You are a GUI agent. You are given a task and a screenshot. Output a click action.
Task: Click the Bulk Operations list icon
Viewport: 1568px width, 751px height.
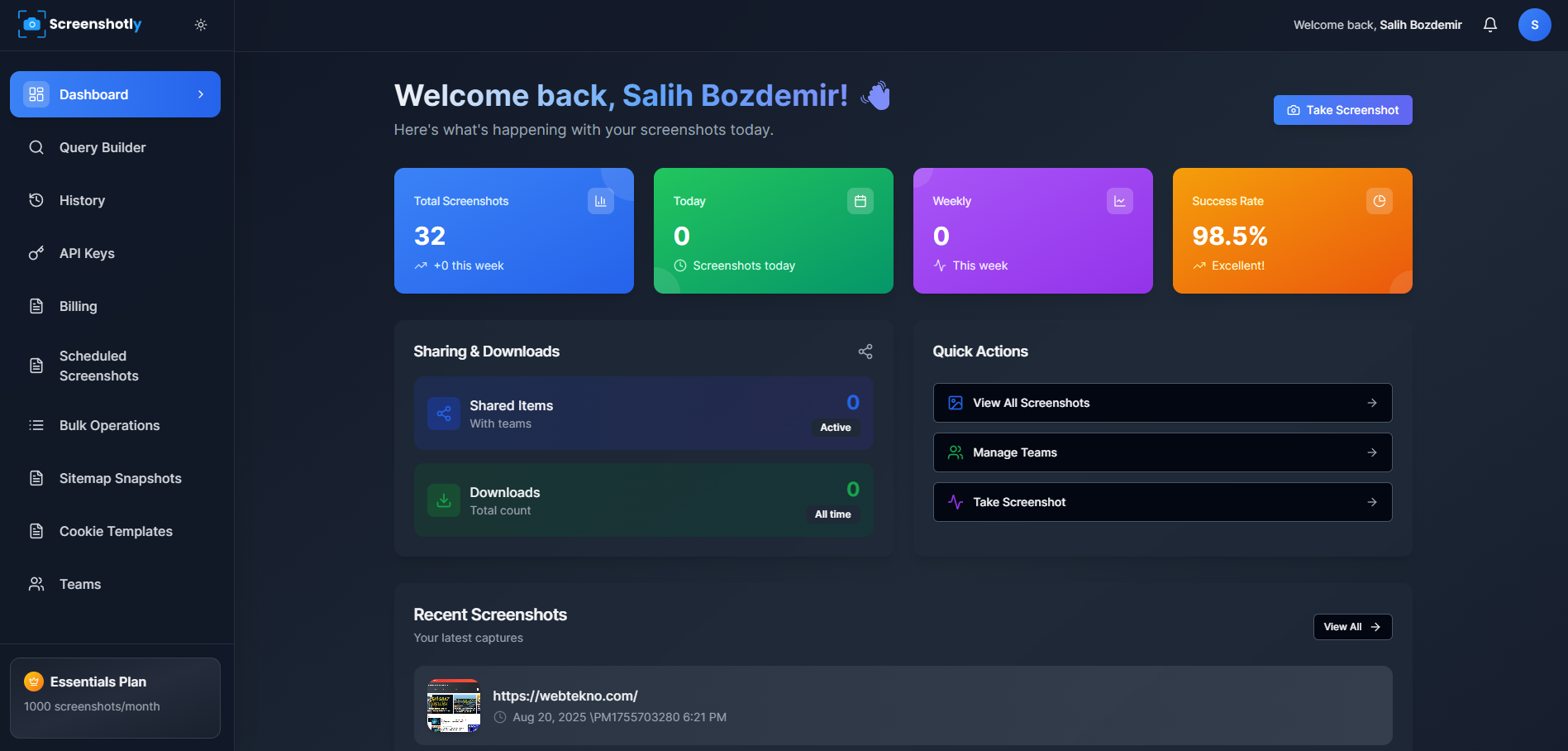[x=36, y=425]
